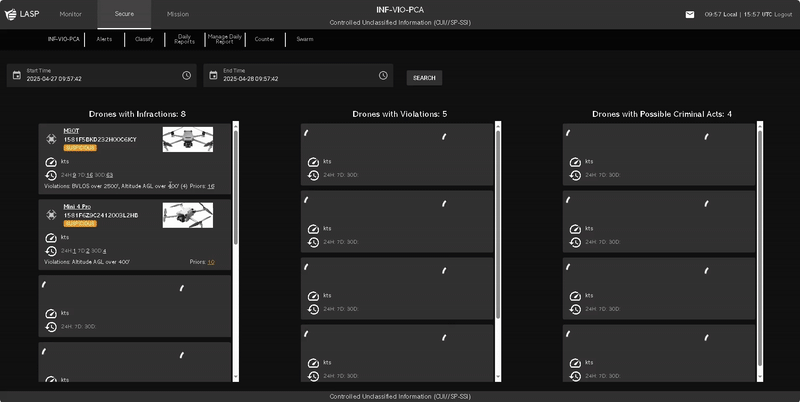This screenshot has height=402, width=800.
Task: Click the Violations list scrollbar thumb
Action: pyautogui.click(x=498, y=224)
